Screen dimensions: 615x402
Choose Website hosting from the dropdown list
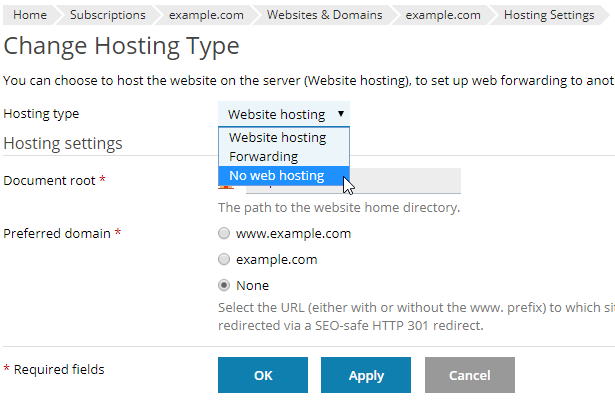click(x=277, y=138)
